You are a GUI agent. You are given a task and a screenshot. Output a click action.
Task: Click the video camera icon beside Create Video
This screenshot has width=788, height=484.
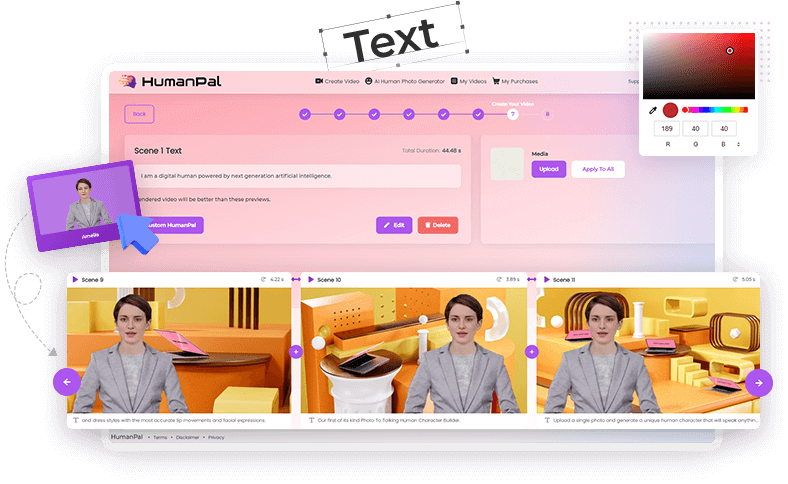tap(319, 81)
